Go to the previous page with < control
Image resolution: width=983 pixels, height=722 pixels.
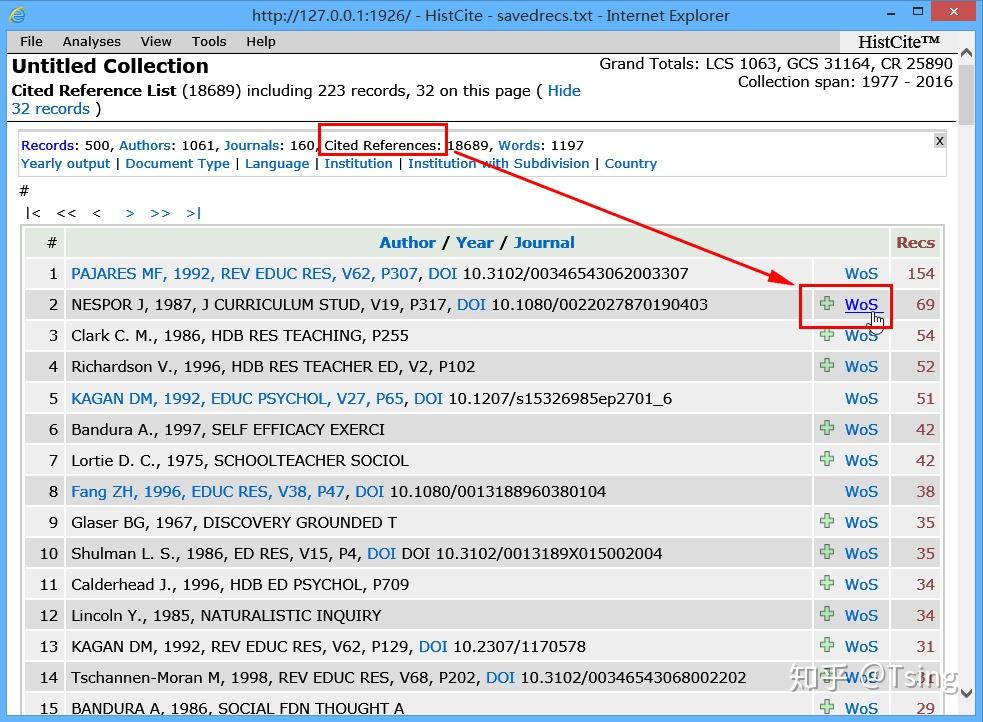pyautogui.click(x=97, y=213)
